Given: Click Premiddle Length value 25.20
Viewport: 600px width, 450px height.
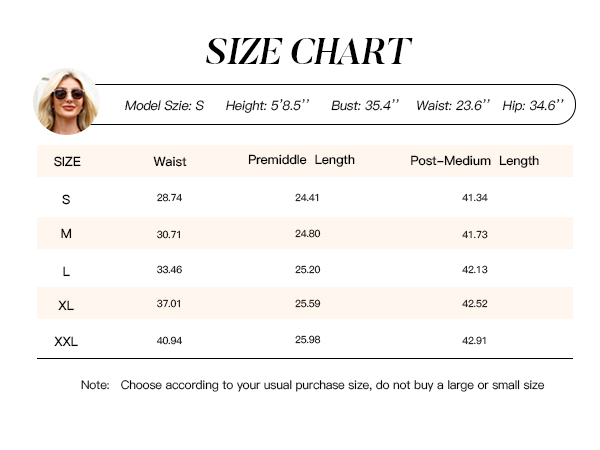Looking at the screenshot, I should (307, 269).
